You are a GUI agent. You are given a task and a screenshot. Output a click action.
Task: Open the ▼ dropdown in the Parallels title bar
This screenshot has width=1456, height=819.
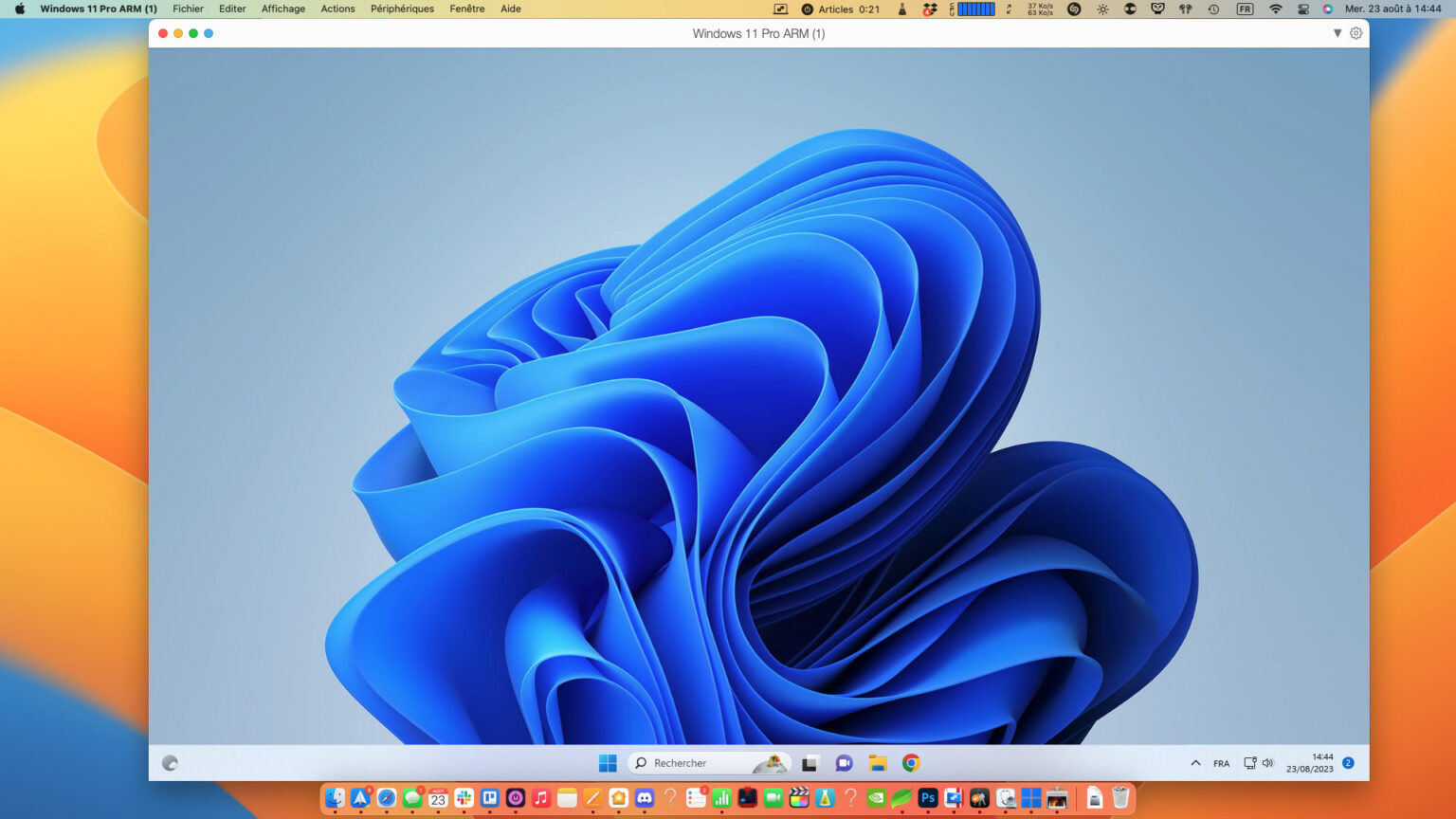click(x=1337, y=32)
